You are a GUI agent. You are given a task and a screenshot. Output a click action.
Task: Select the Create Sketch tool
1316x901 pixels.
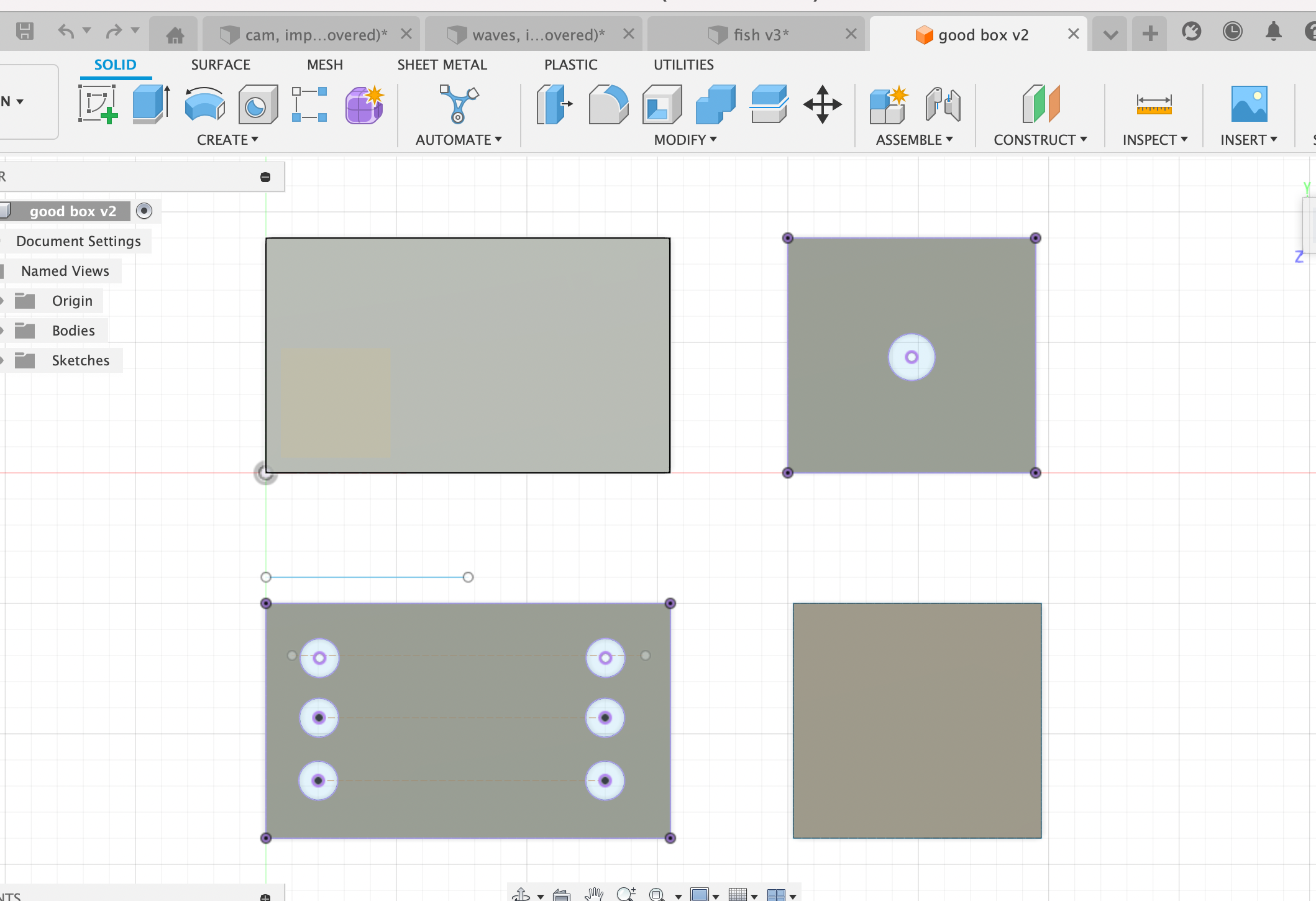[x=98, y=104]
